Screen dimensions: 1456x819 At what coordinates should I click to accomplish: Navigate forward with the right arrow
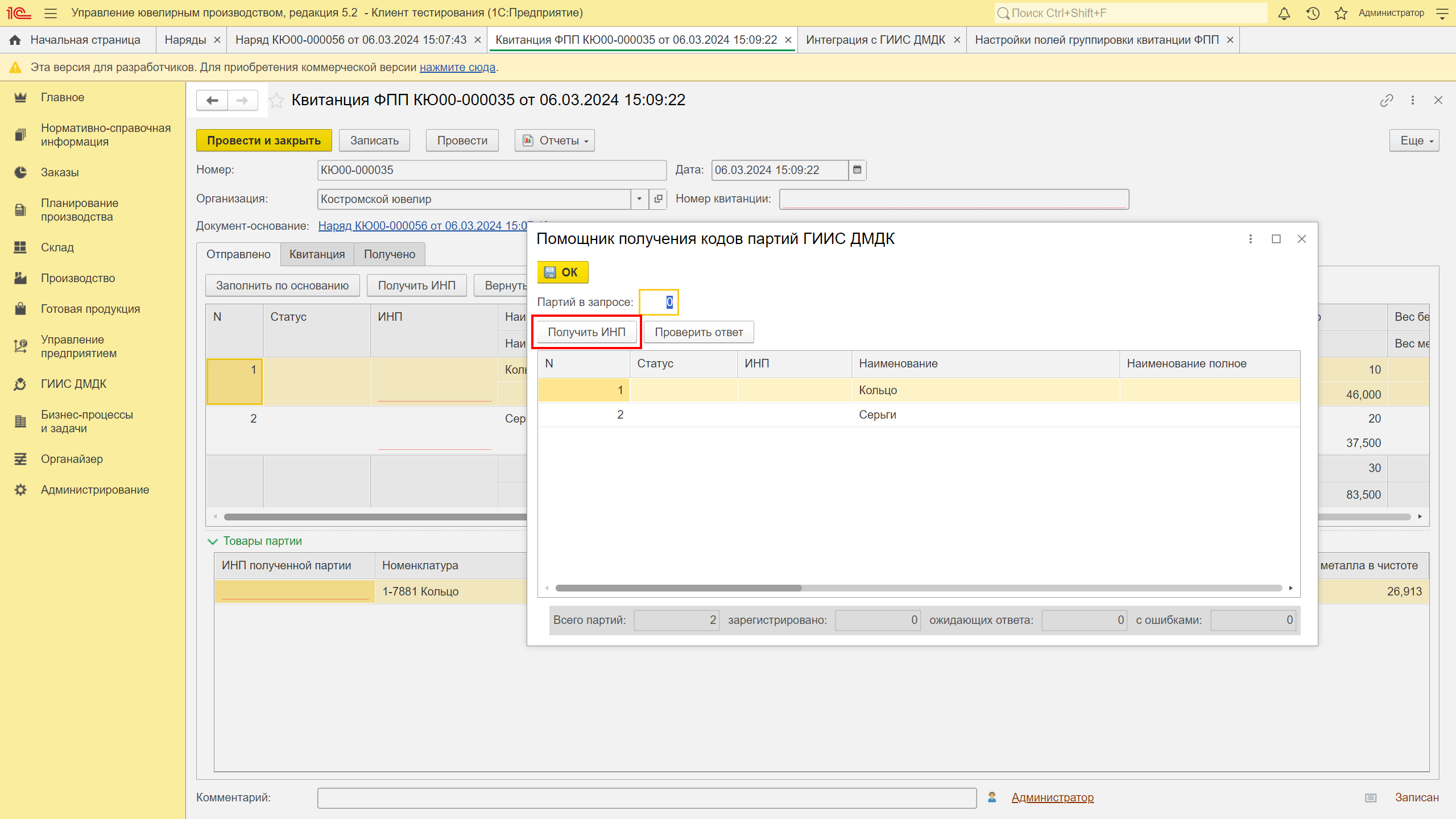coord(243,101)
